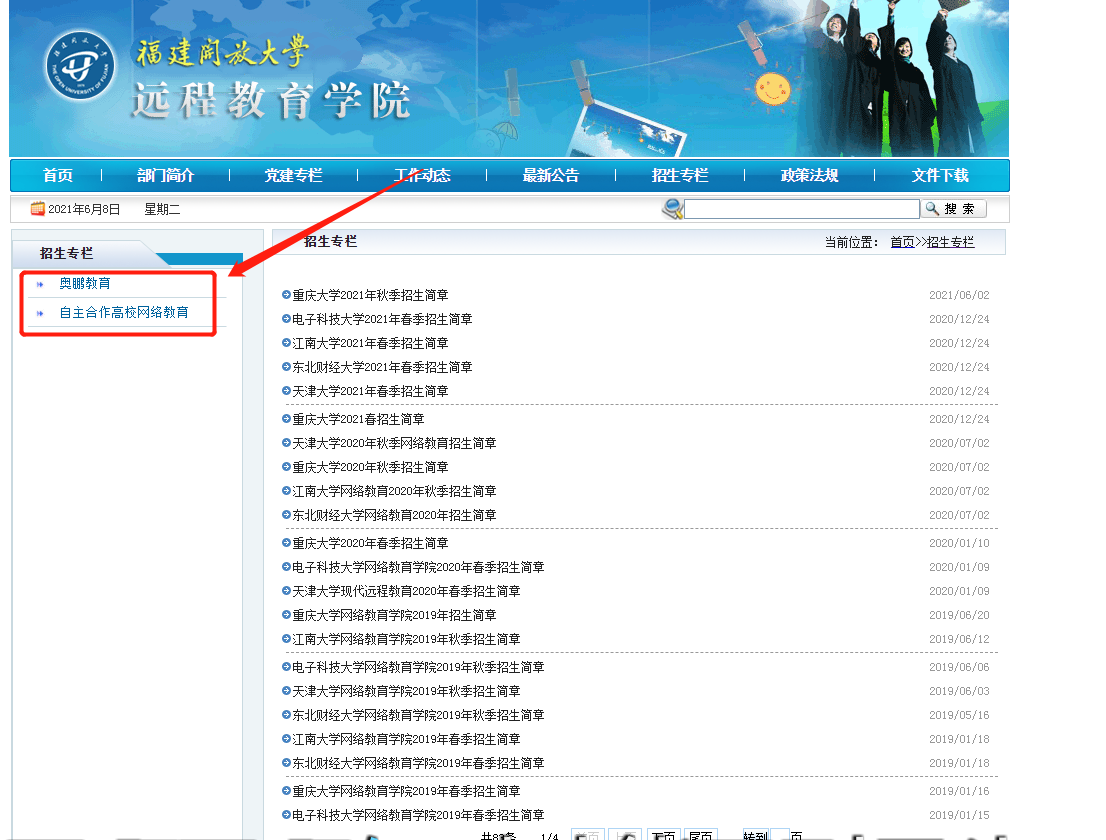The width and height of the screenshot is (1106, 840).
Task: Click the magnifier icon beside search field
Action: pyautogui.click(x=672, y=209)
